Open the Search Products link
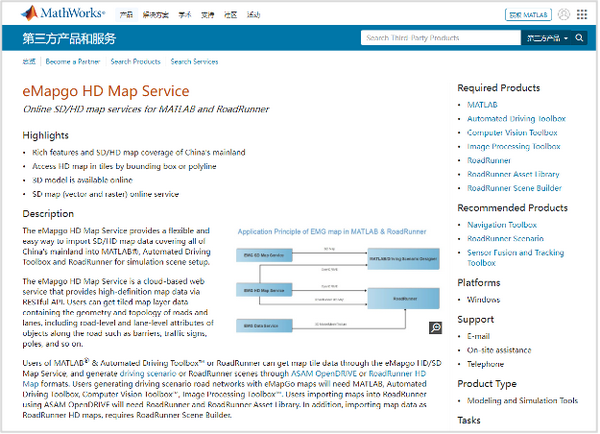Image resolution: width=600 pixels, height=434 pixels. click(136, 62)
